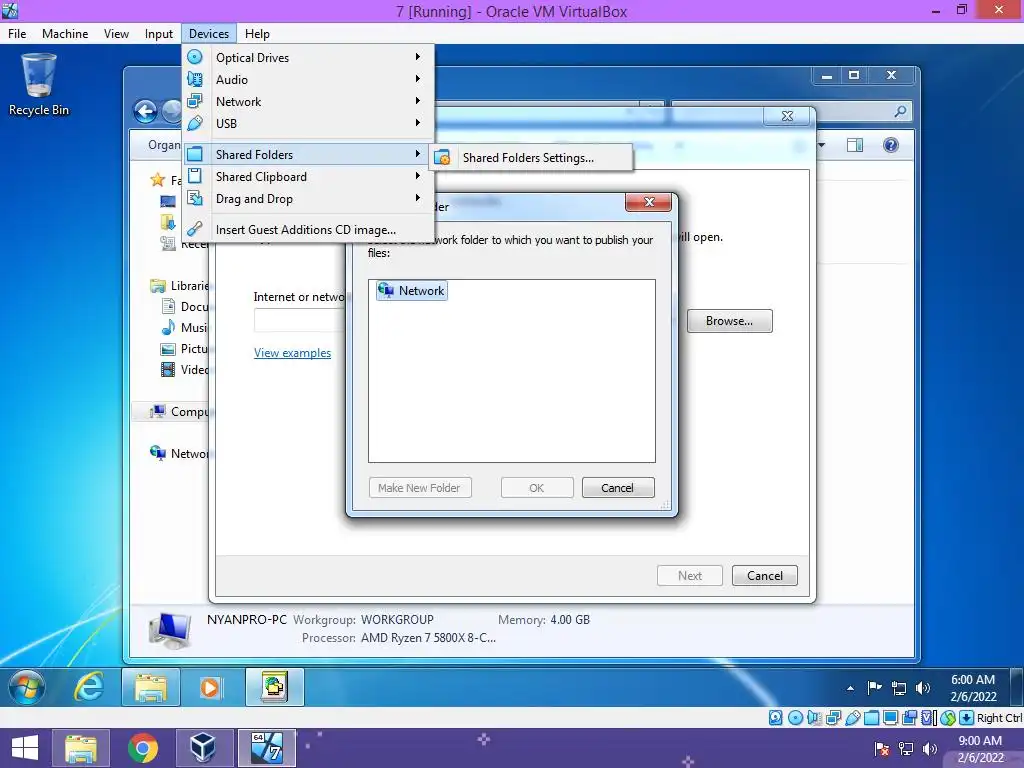1024x768 pixels.
Task: Click the hard disk activity status icon
Action: pos(775,718)
